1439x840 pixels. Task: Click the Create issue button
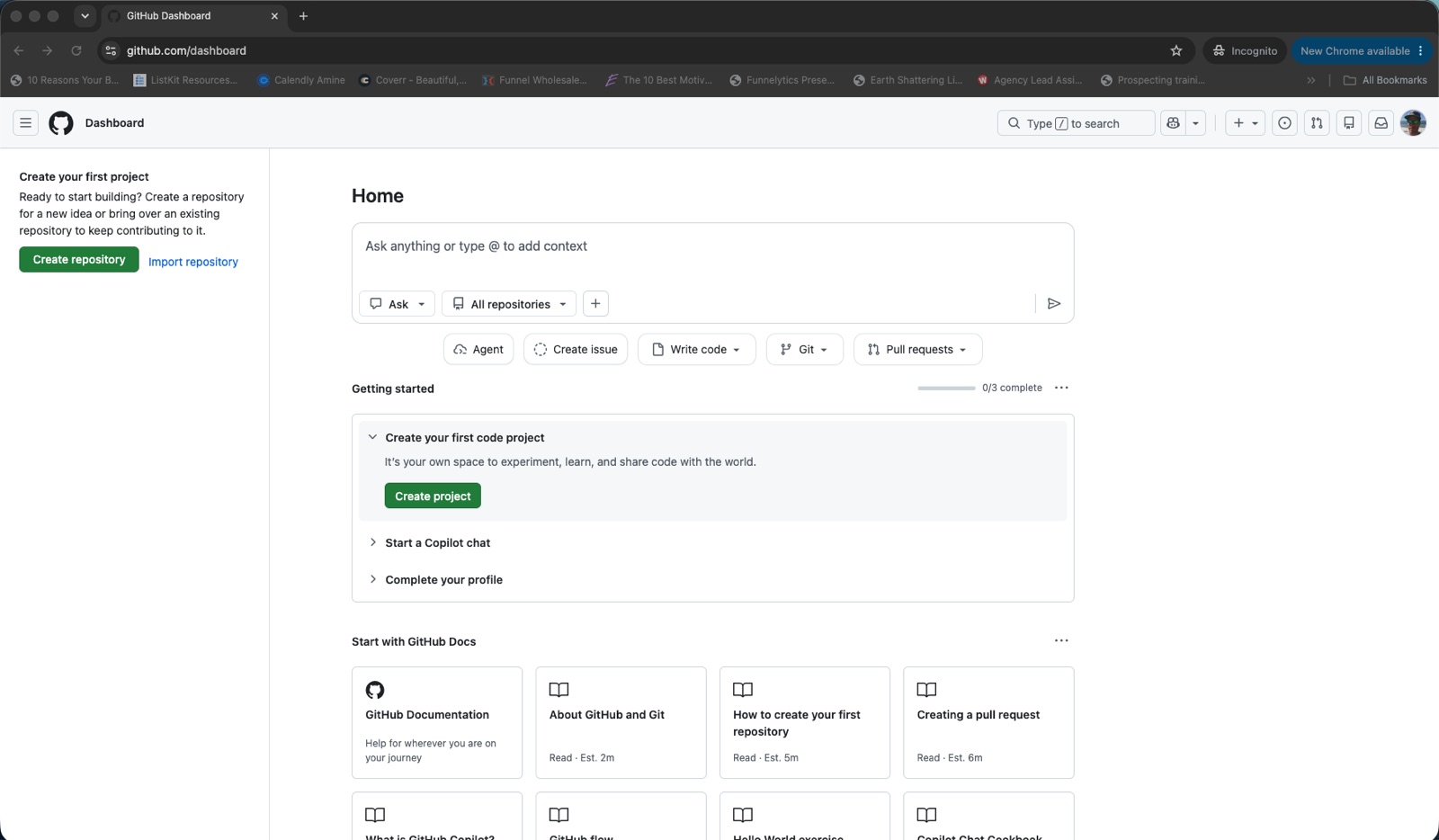(x=576, y=349)
